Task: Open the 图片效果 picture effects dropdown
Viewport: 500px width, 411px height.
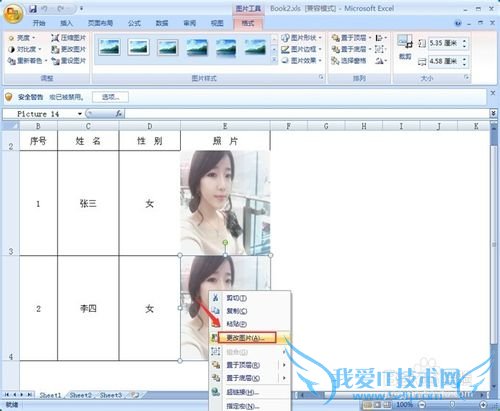Action: tap(301, 61)
